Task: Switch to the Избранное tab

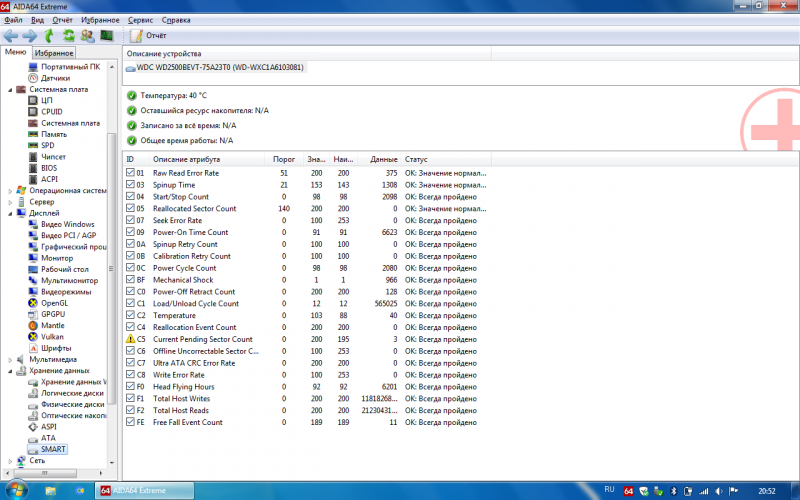Action: point(53,52)
